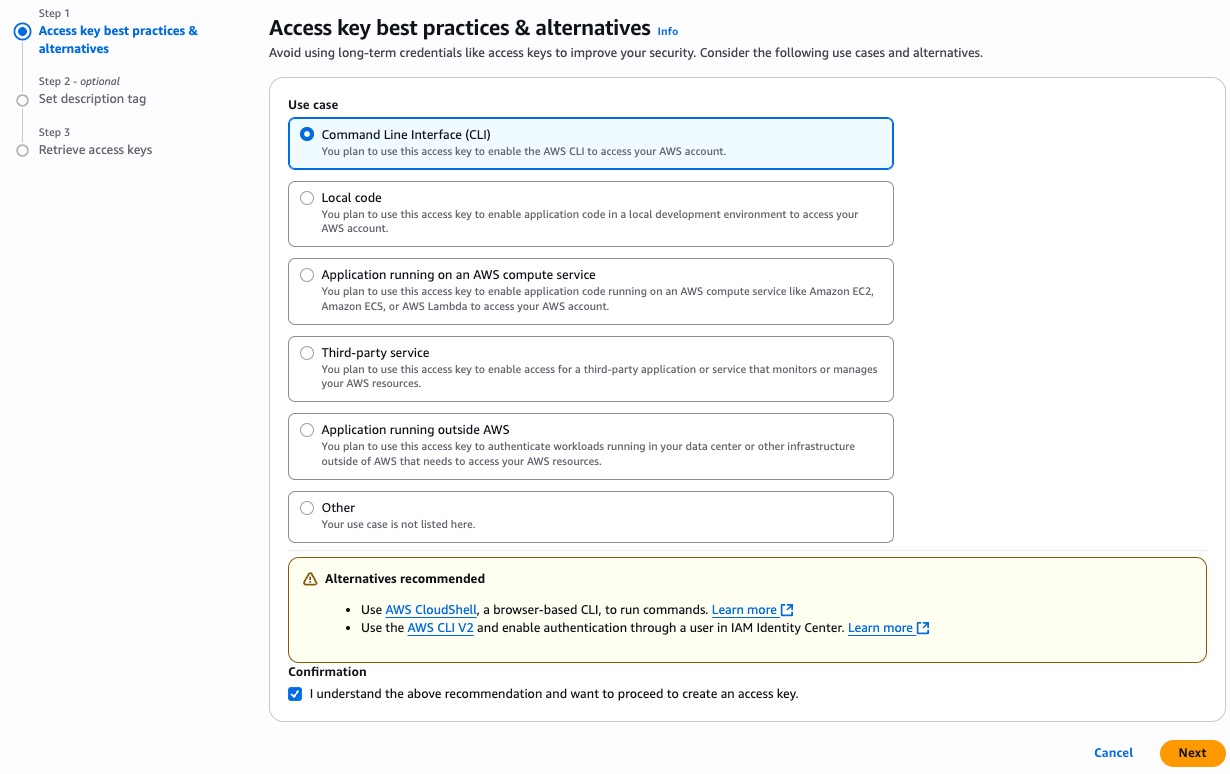This screenshot has width=1230, height=774.
Task: Open the external link icon after CloudShell Learn more
Action: pos(787,609)
